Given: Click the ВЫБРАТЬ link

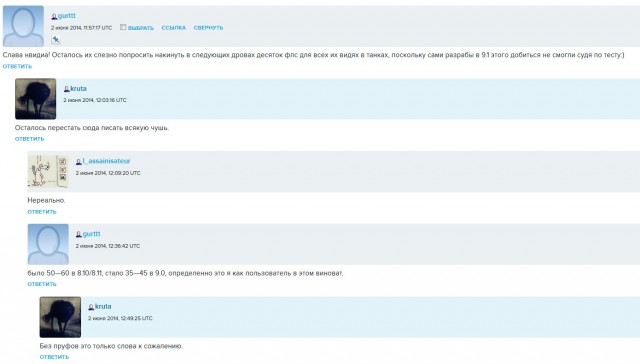Looking at the screenshot, I should click(141, 28).
